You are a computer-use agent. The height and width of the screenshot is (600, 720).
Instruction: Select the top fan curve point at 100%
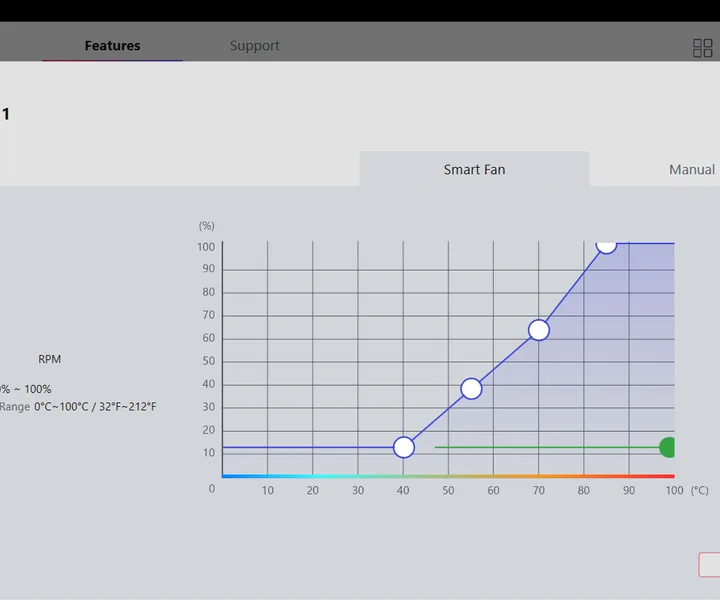coord(606,247)
